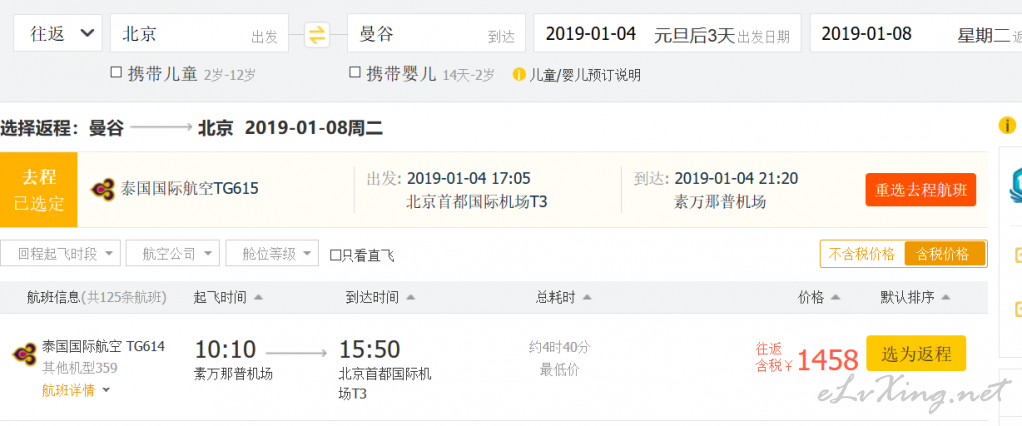Open the 舱位等级 filter dropdown
1022x426 pixels.
(x=272, y=253)
